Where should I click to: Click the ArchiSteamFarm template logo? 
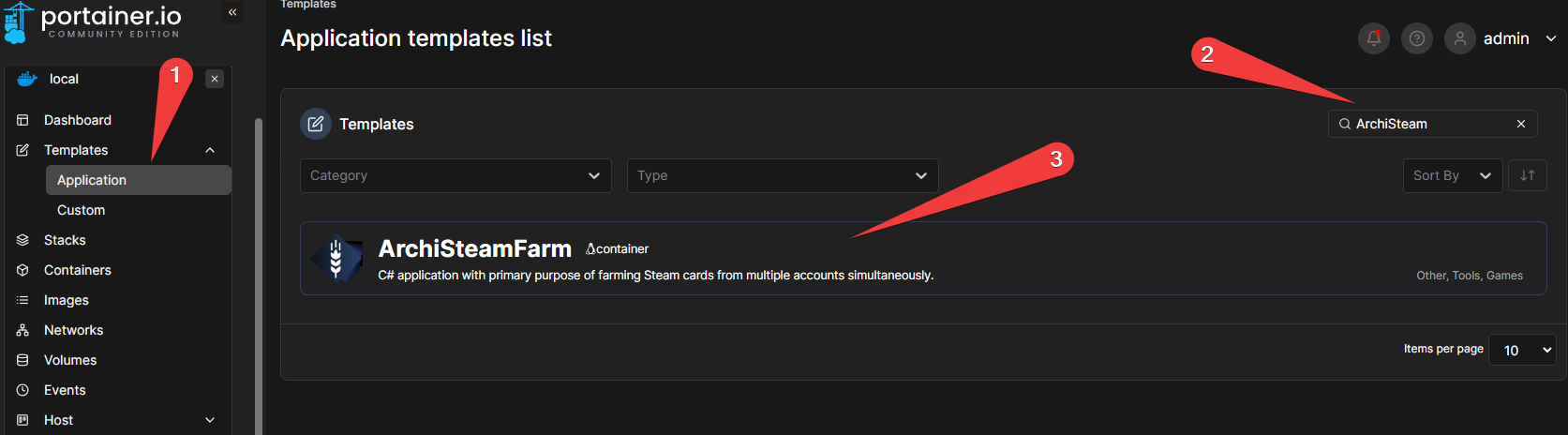tap(336, 259)
